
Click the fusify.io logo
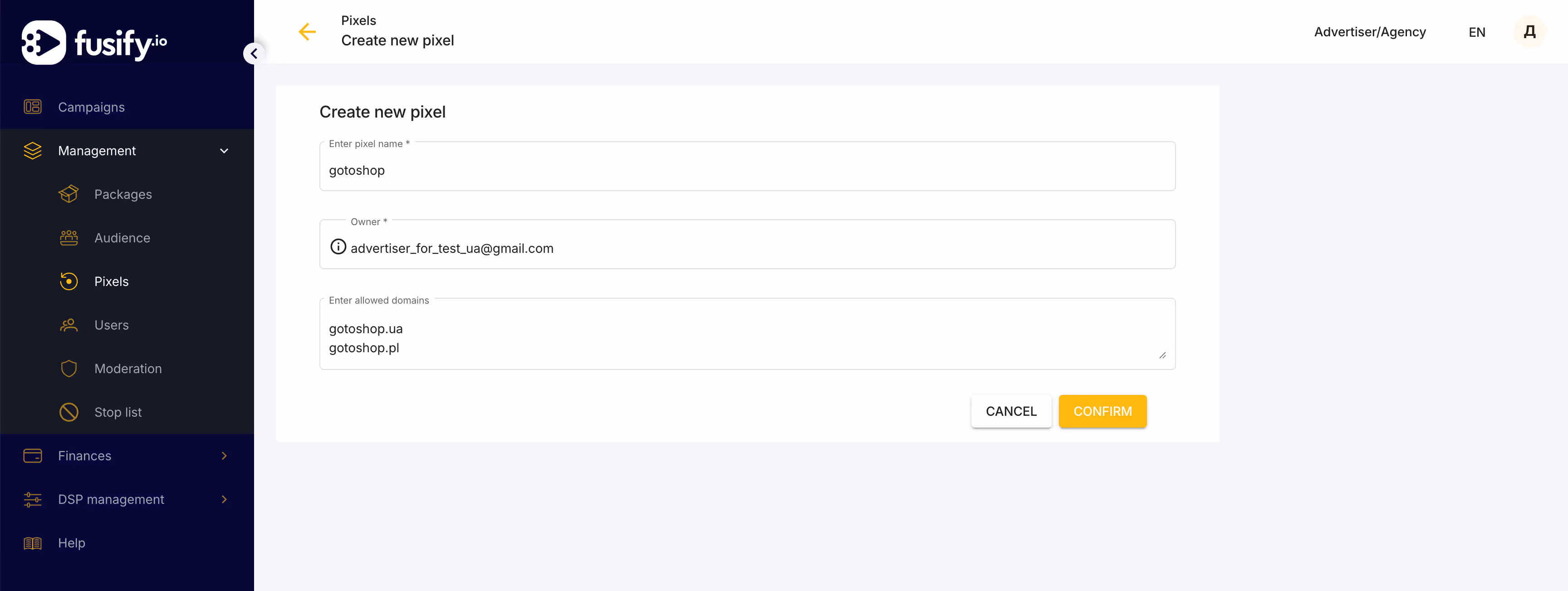coord(94,42)
